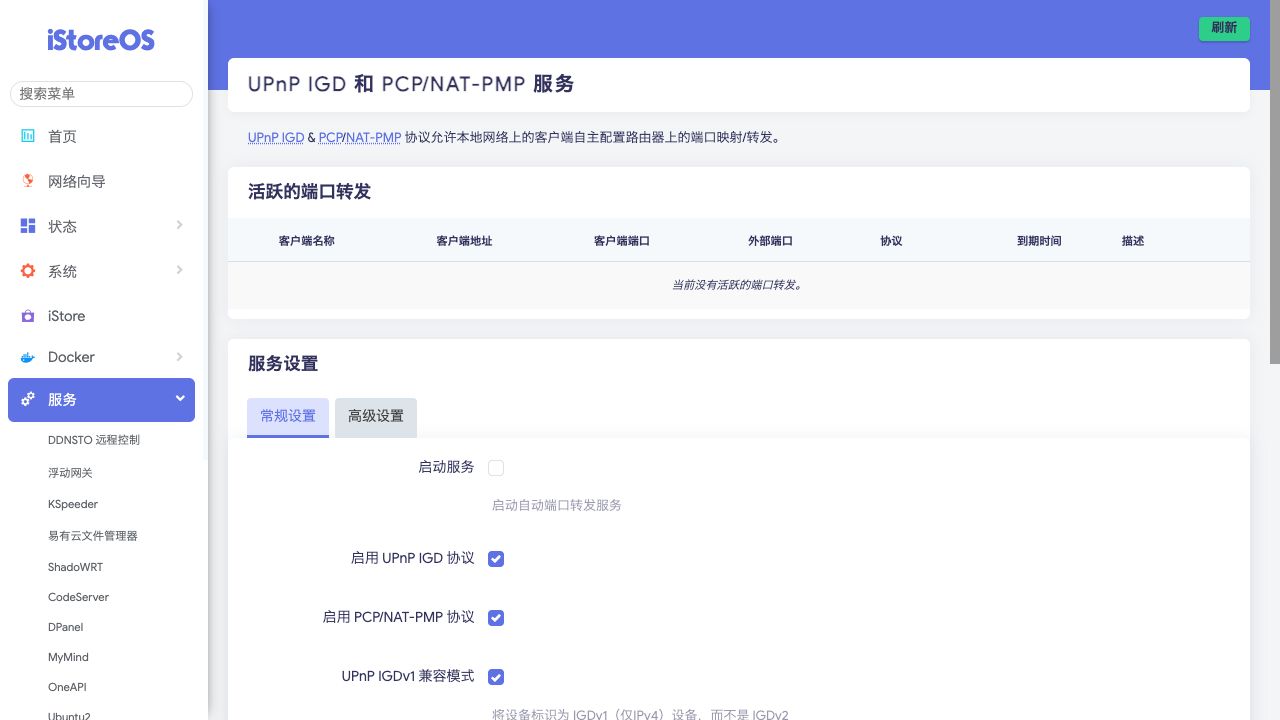The image size is (1280, 720).
Task: Click the status grid icon
Action: pos(28,226)
